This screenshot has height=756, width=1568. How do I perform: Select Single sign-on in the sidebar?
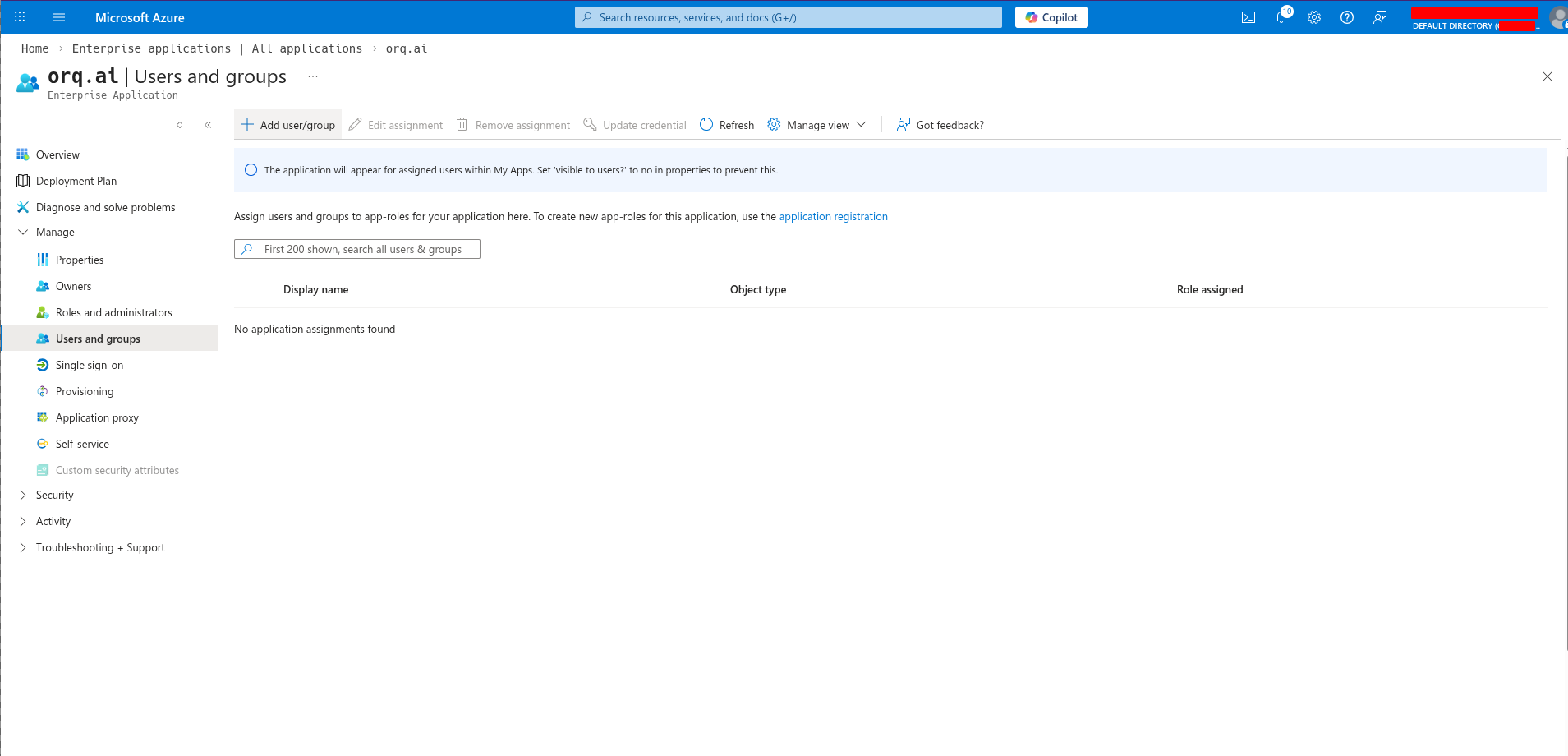coord(89,364)
